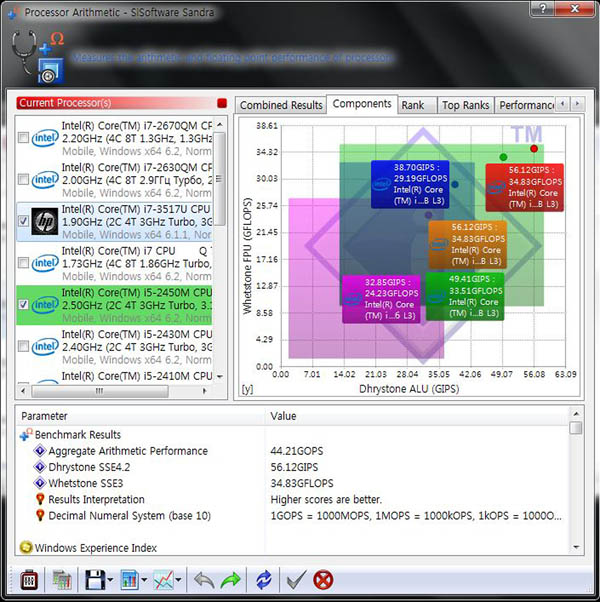The image size is (600, 602).
Task: Close the Processor Arithmetic window
Action: pyautogui.click(x=575, y=8)
